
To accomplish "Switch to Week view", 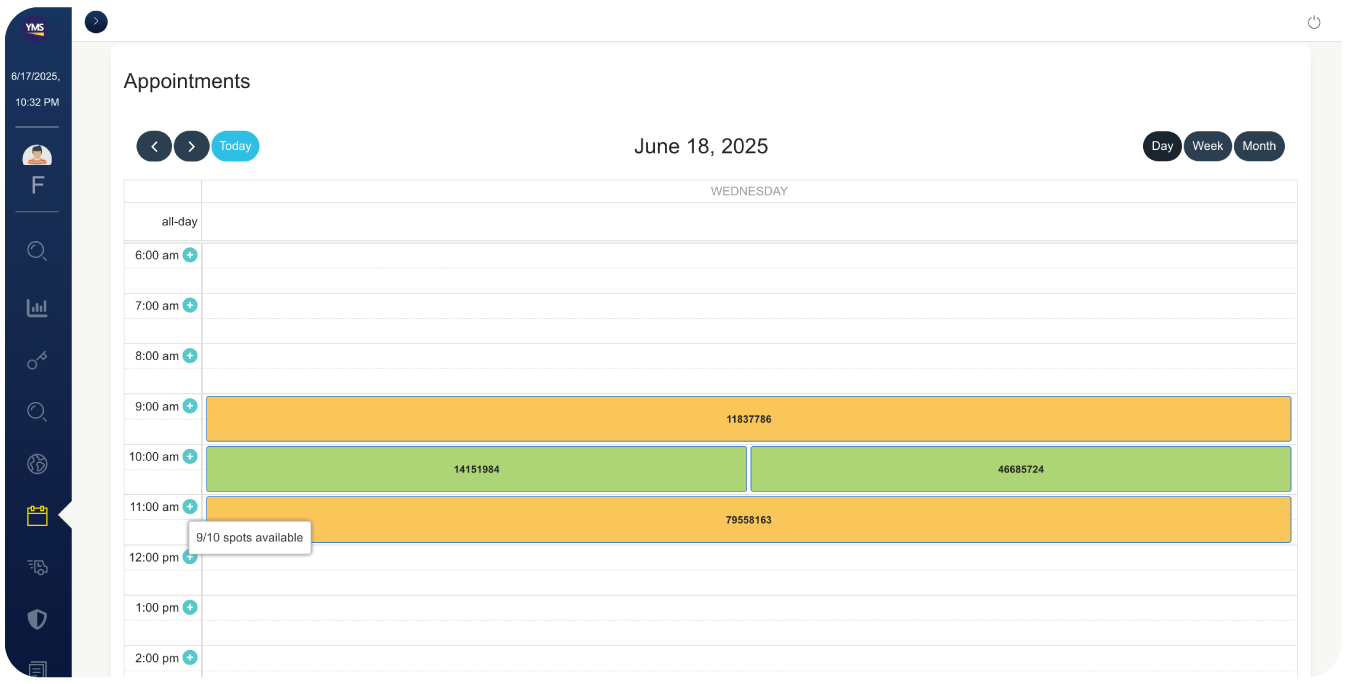I will (1207, 146).
